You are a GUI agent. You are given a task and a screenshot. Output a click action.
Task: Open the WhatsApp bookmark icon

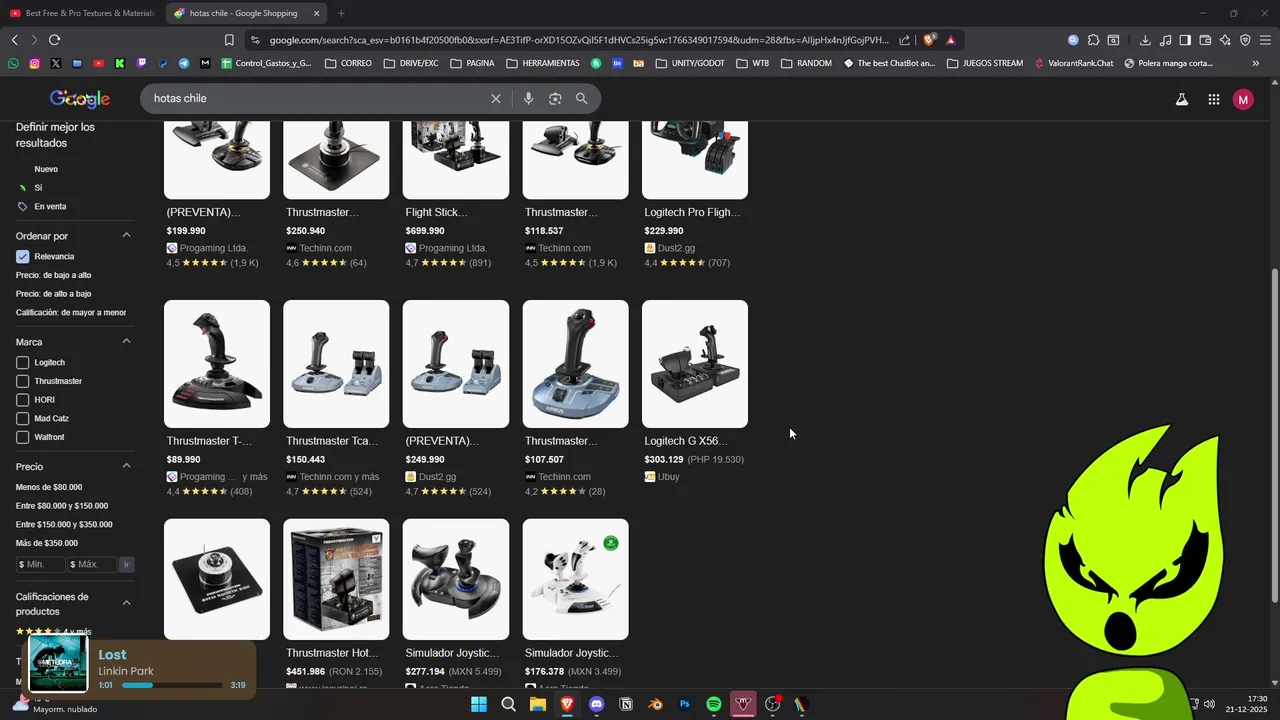point(13,63)
